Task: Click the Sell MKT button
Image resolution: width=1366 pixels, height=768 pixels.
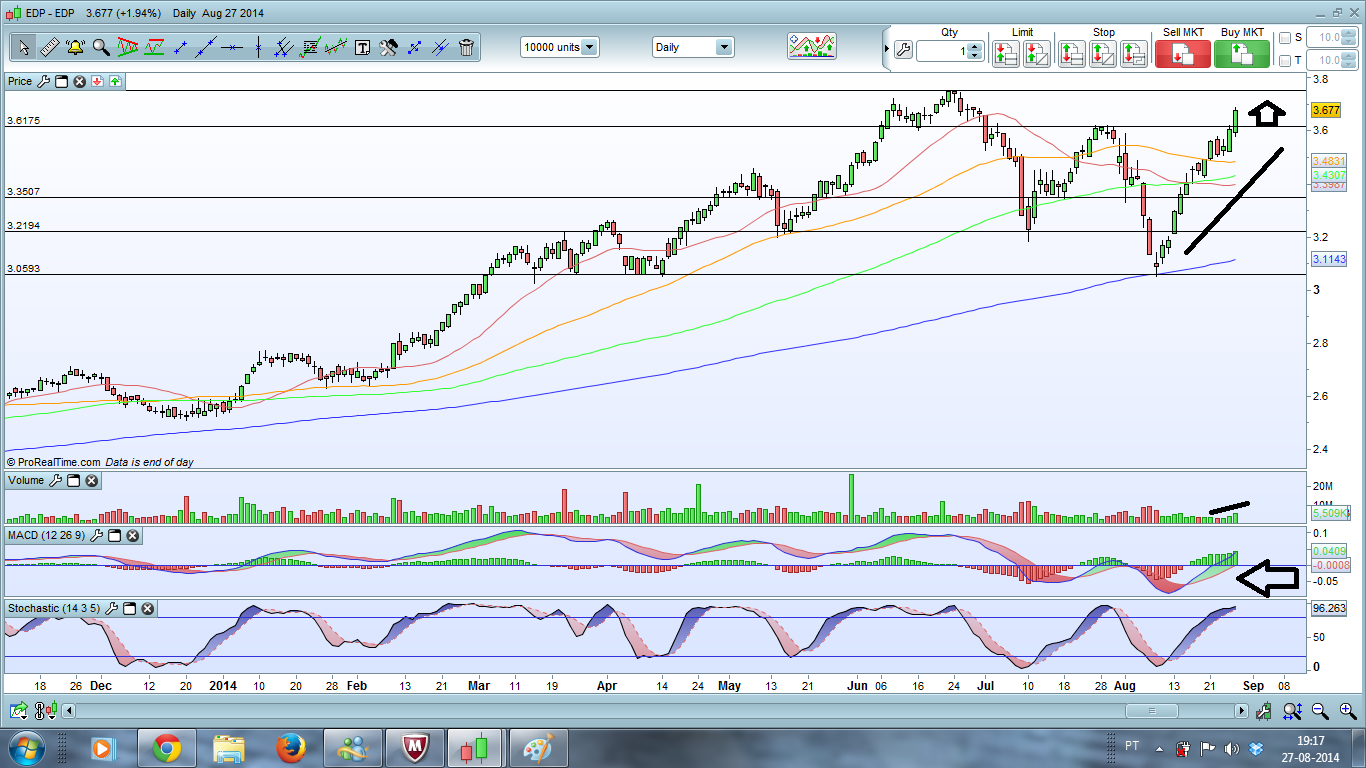Action: click(x=1182, y=53)
